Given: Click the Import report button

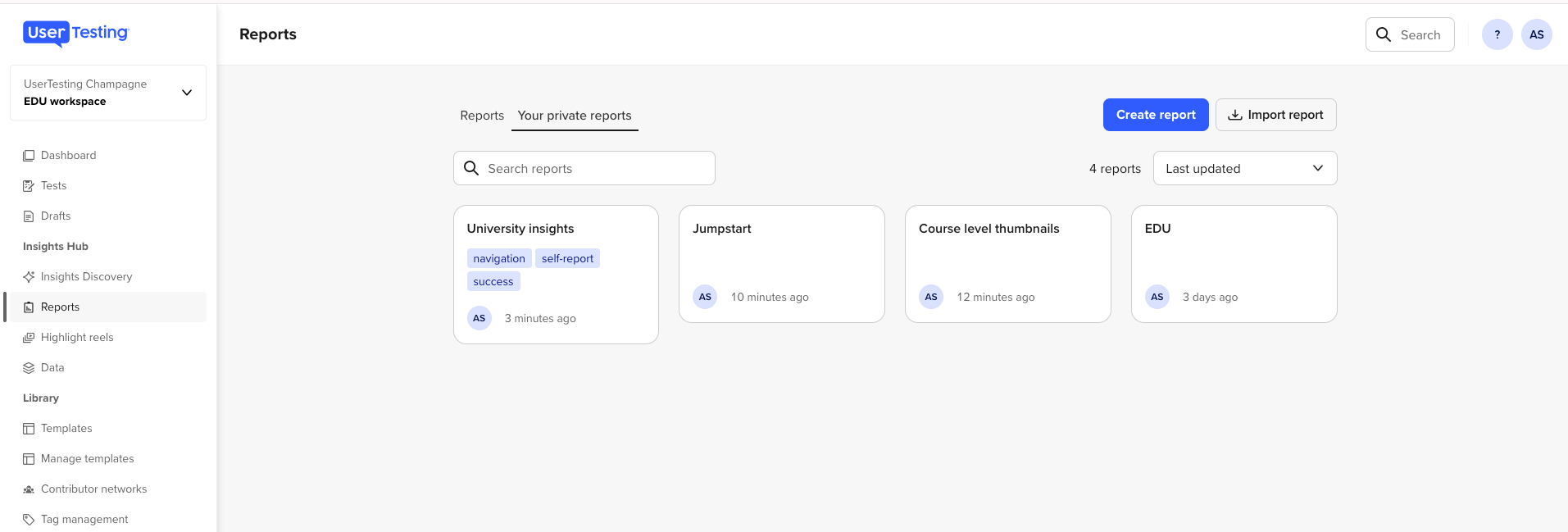Looking at the screenshot, I should coord(1275,115).
